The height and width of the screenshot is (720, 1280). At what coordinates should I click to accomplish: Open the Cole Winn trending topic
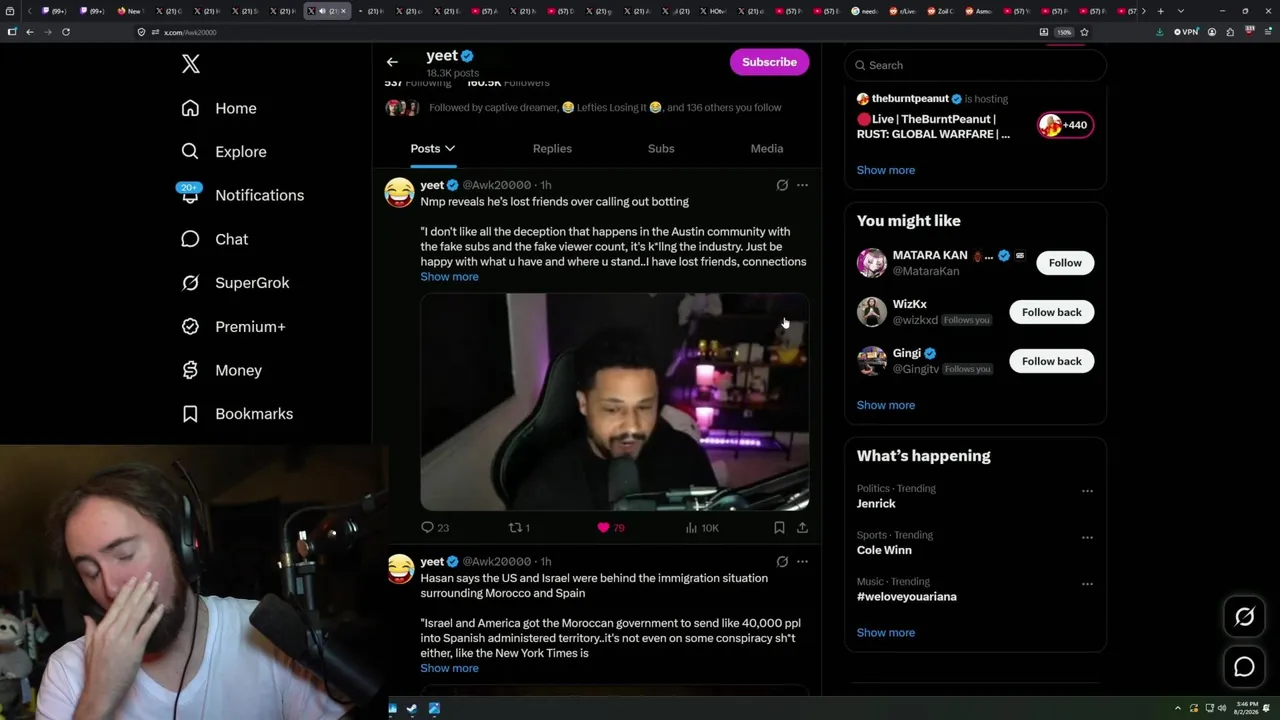(884, 550)
